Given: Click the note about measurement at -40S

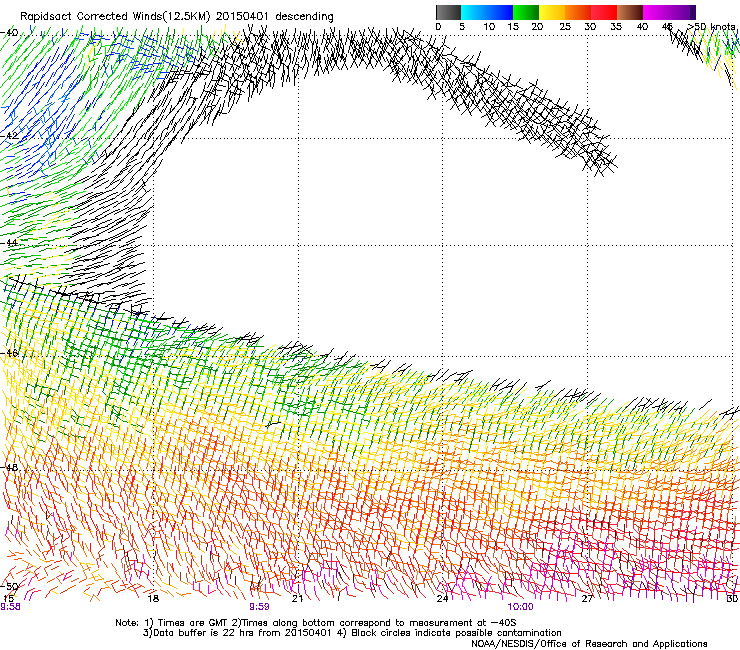Looking at the screenshot, I should 374,623.
